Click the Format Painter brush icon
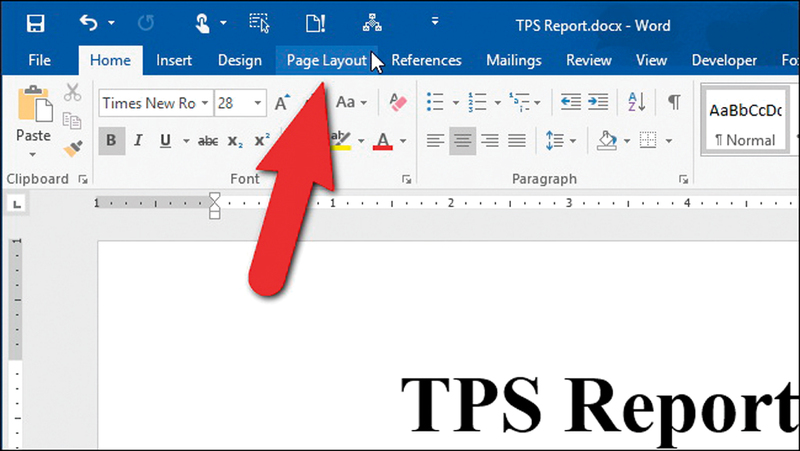Image resolution: width=800 pixels, height=451 pixels. (x=72, y=148)
